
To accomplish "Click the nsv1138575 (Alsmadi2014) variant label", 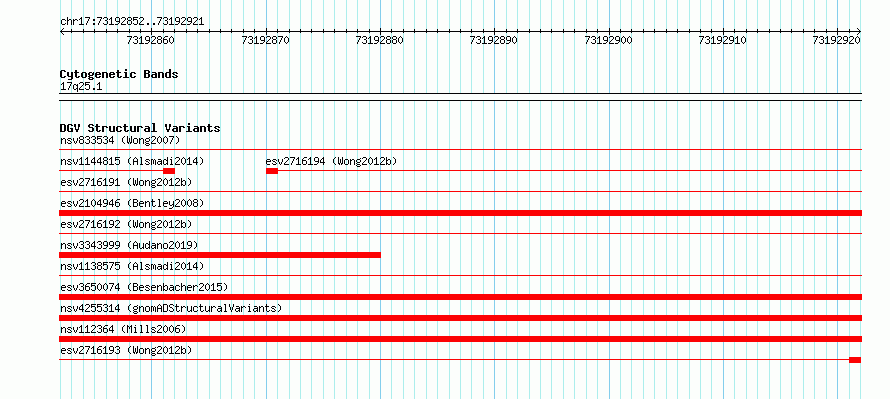I will (x=132, y=266).
